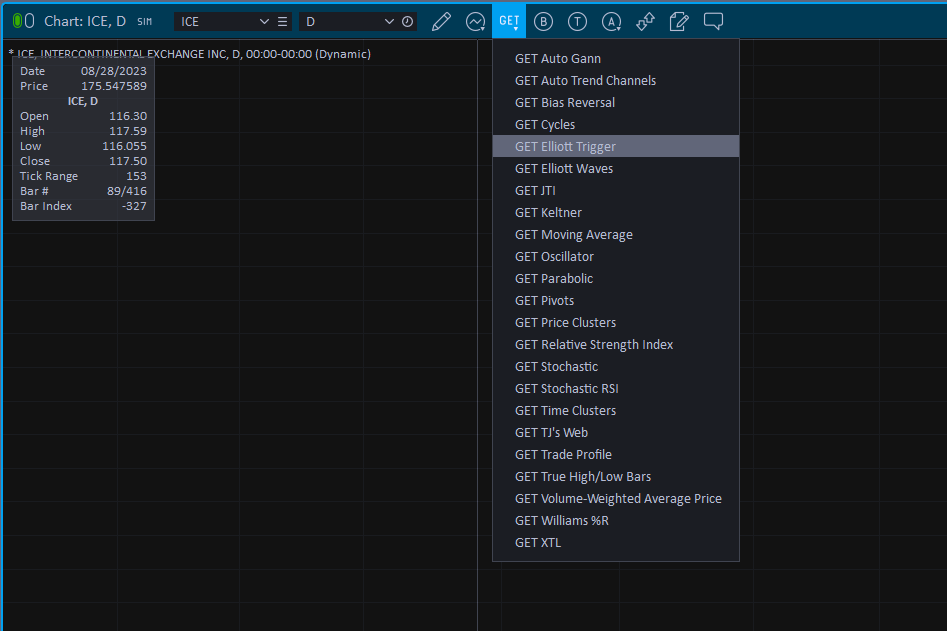
Task: Choose GET Auto Gann from menu
Action: coord(616,59)
